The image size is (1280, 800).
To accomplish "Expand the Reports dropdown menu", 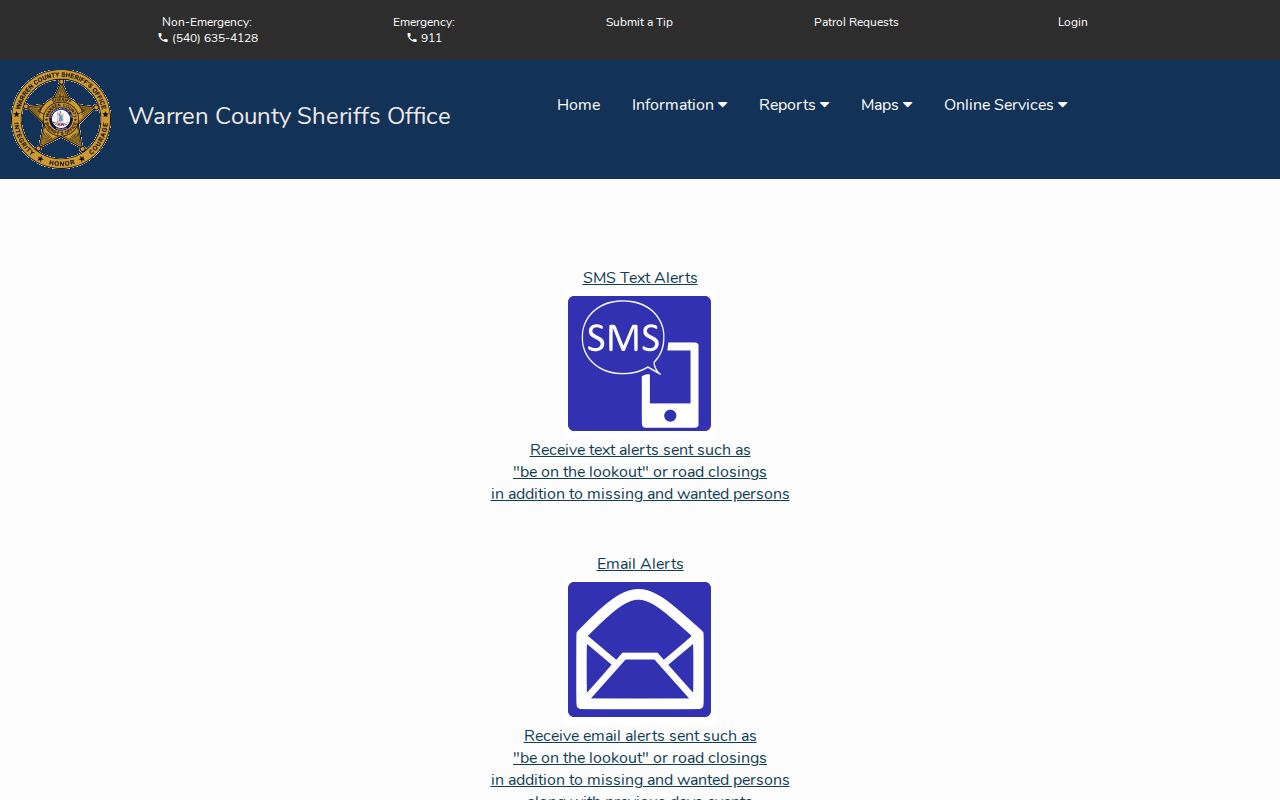I will click(x=794, y=105).
